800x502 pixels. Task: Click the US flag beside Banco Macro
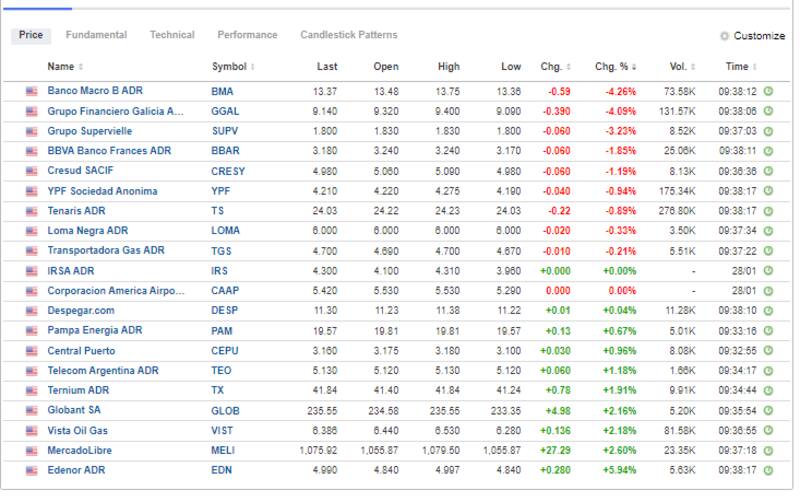[32, 91]
